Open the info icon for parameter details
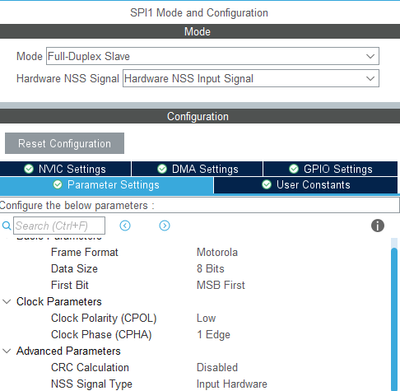 click(x=378, y=226)
